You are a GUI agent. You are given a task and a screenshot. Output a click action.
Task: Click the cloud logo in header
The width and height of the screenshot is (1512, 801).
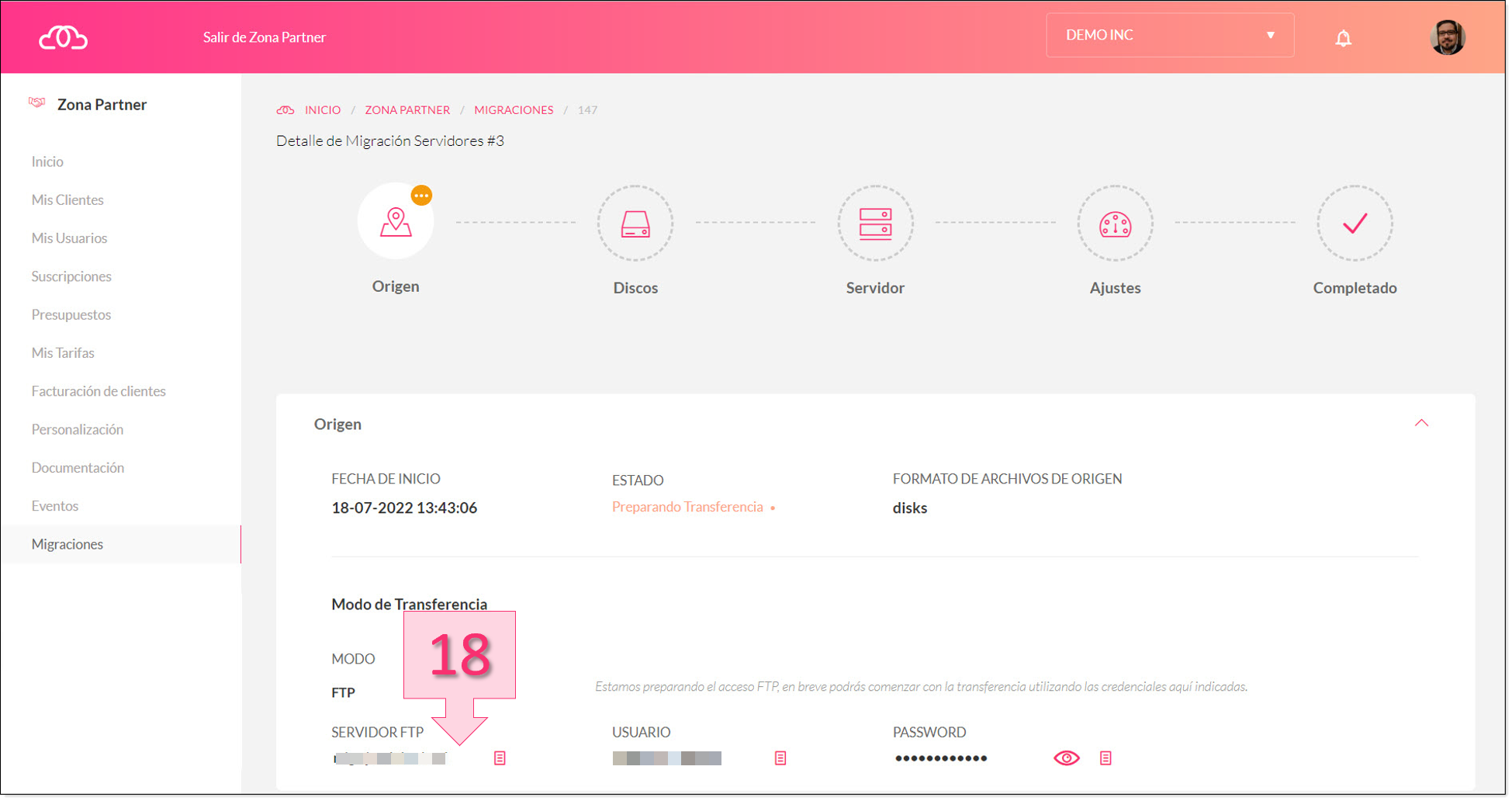tap(63, 37)
